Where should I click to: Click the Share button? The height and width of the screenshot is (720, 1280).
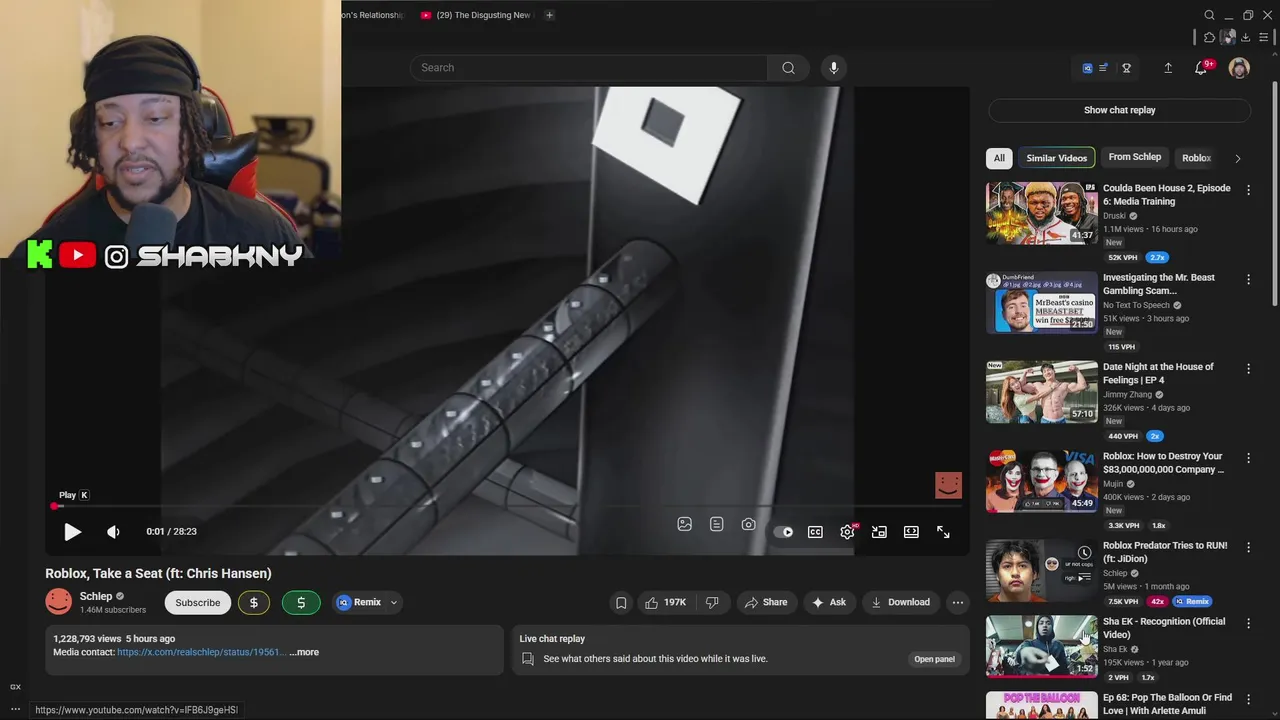pos(766,602)
